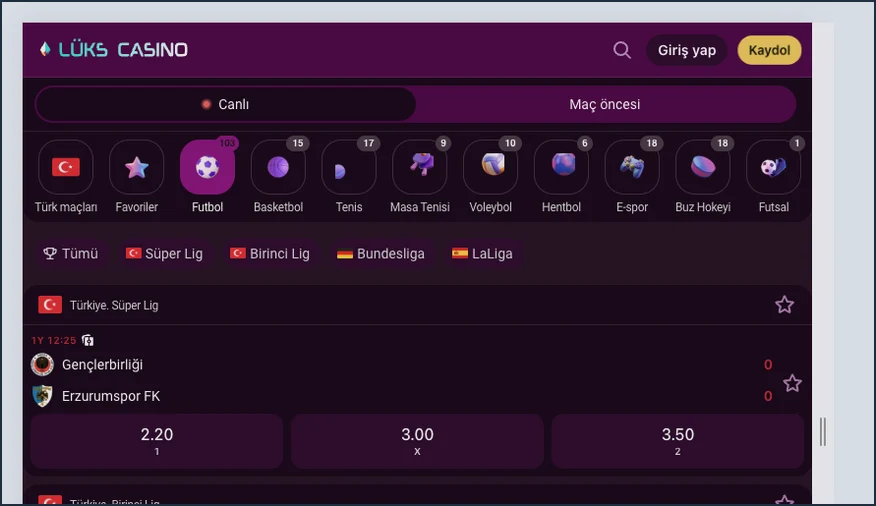
Task: Switch to the Canlı tab
Action: tap(226, 104)
